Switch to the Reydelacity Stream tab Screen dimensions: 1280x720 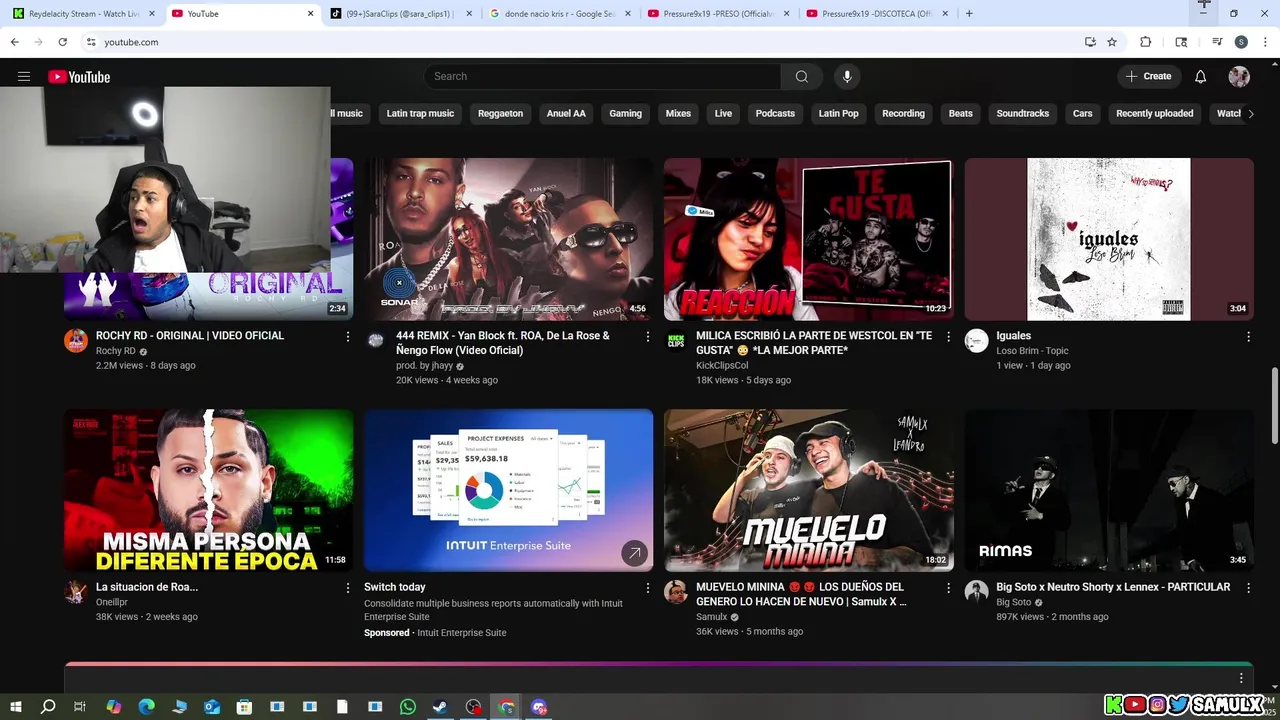(83, 14)
